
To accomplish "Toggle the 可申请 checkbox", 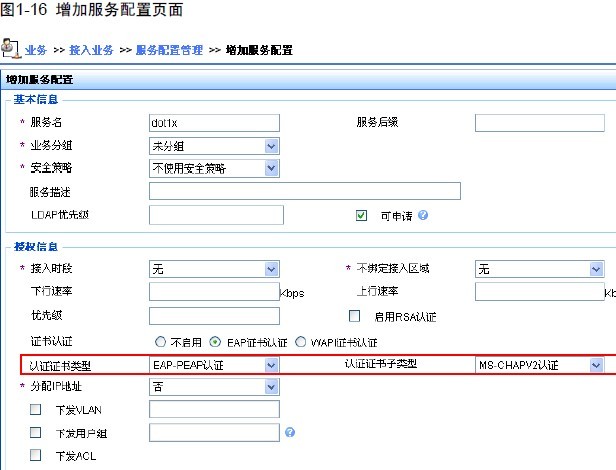I will pyautogui.click(x=362, y=215).
